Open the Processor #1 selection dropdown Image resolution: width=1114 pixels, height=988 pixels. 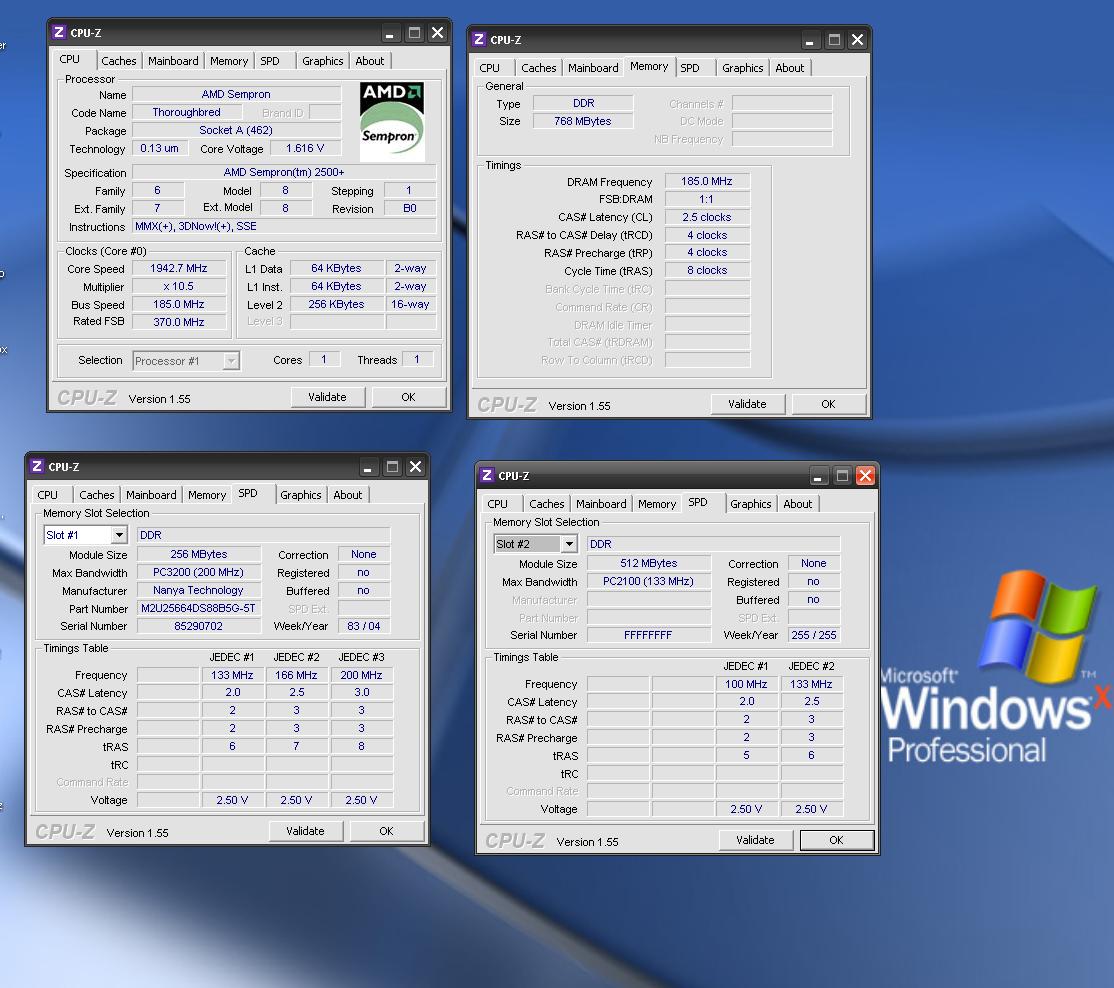230,361
